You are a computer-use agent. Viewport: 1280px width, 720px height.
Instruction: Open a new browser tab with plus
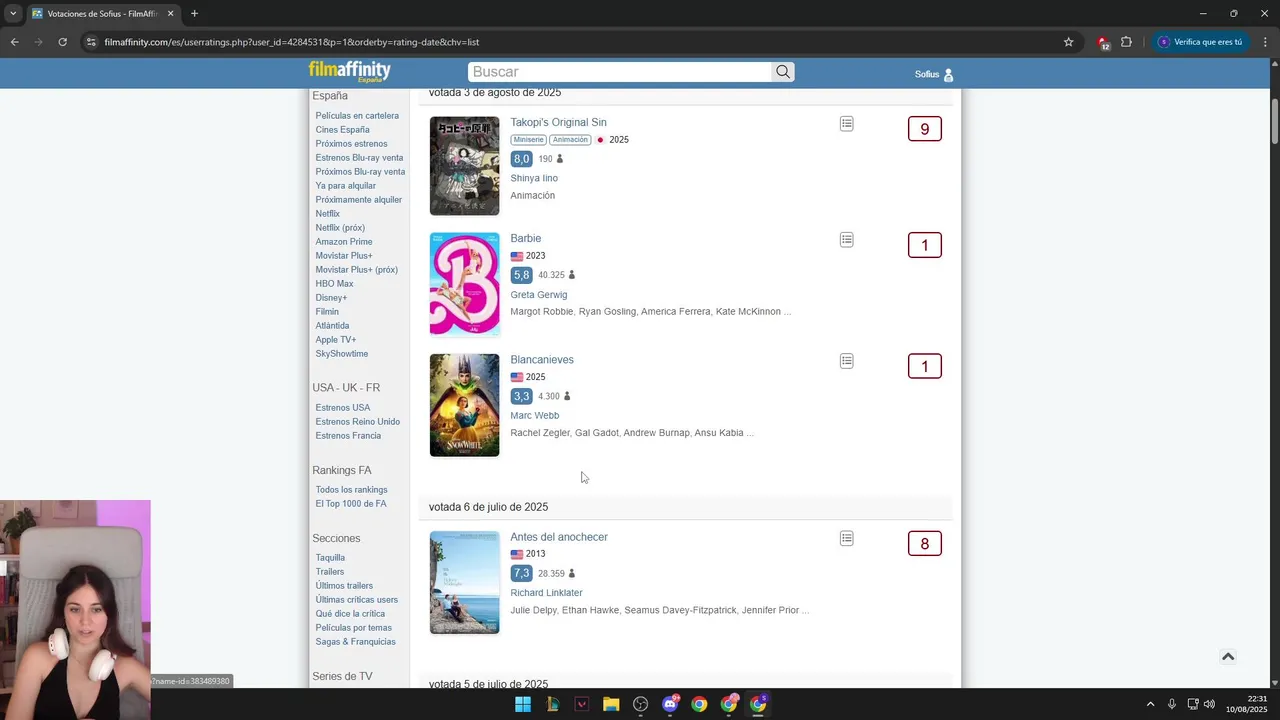tap(194, 14)
